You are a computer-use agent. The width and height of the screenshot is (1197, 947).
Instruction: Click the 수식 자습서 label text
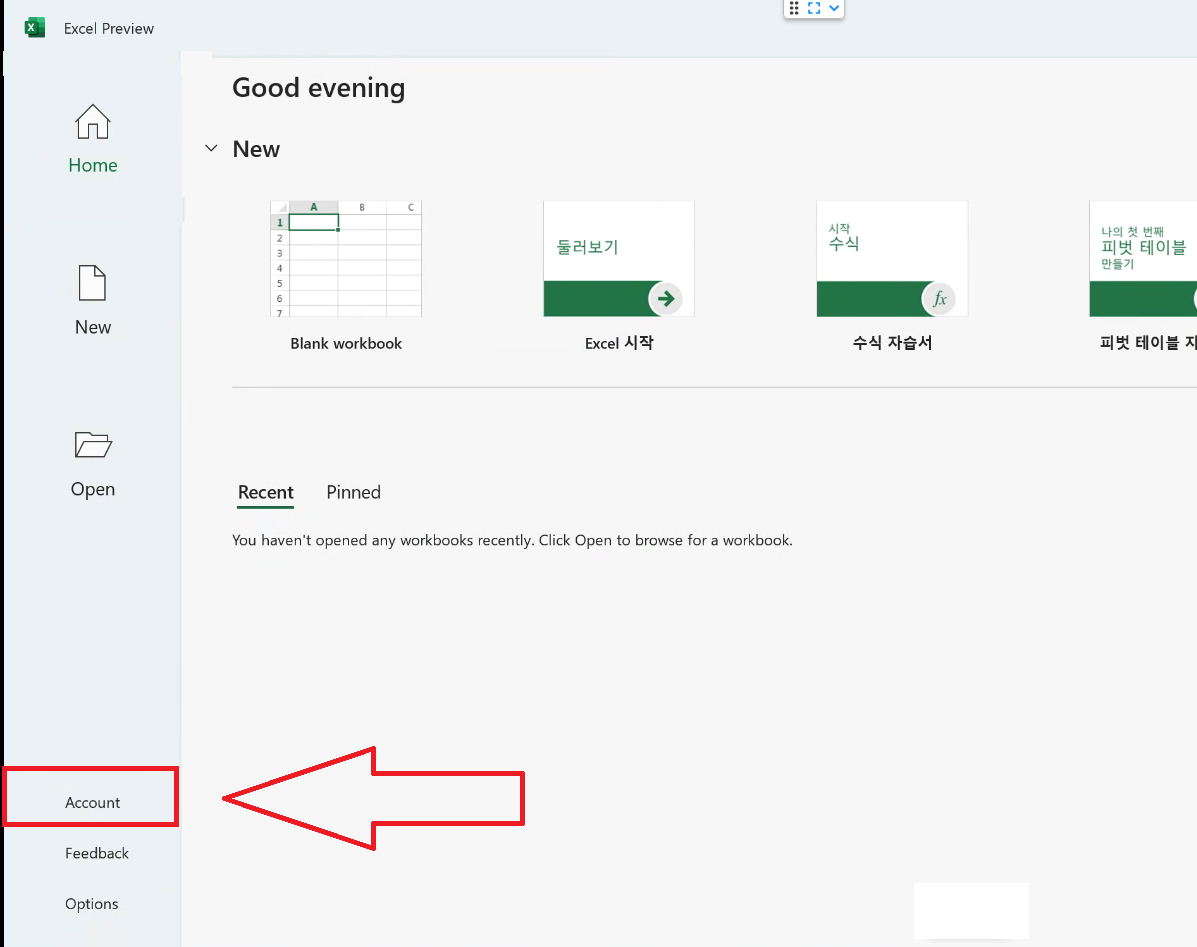click(892, 343)
